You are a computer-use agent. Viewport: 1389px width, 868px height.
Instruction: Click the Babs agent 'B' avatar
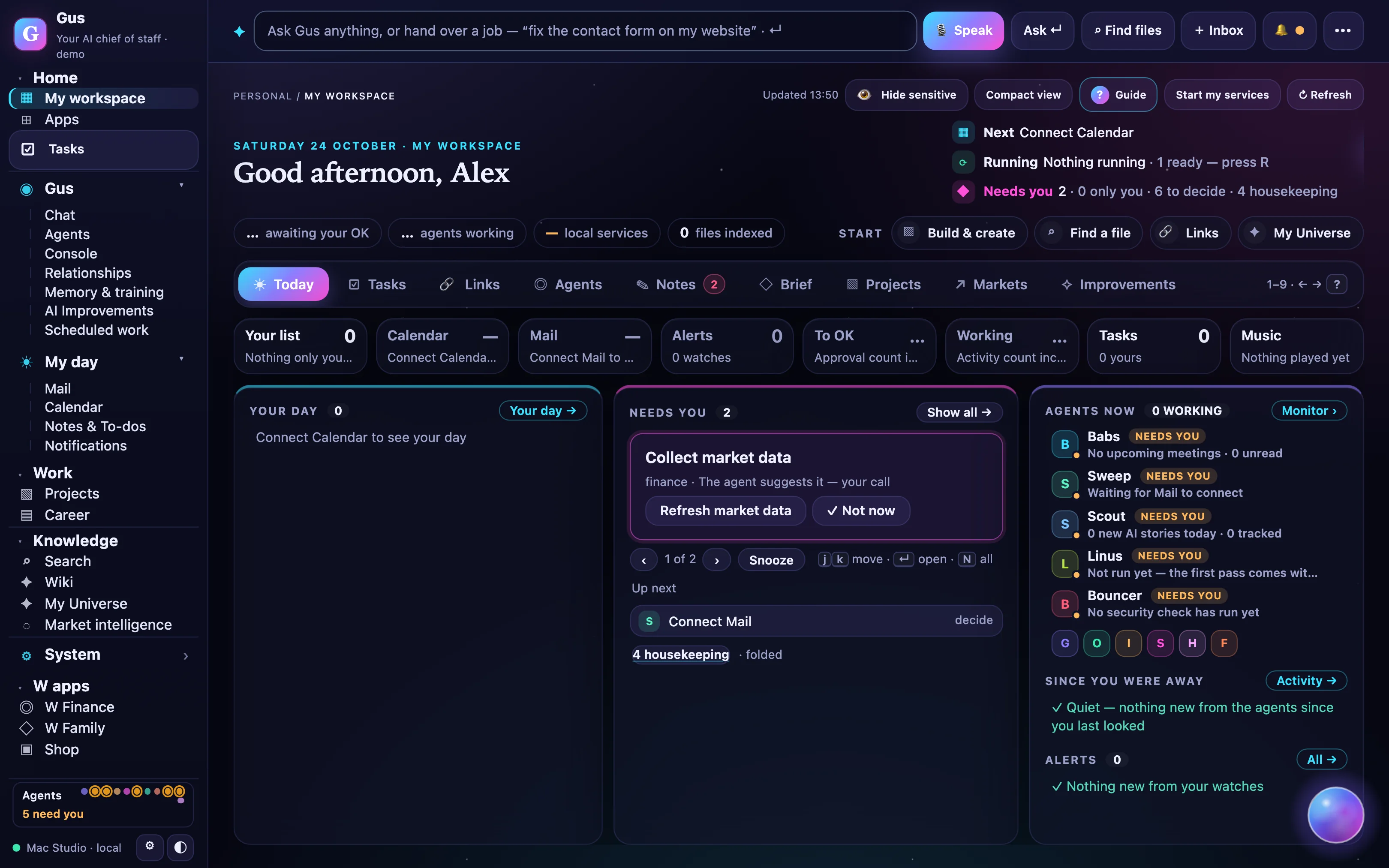(1065, 445)
